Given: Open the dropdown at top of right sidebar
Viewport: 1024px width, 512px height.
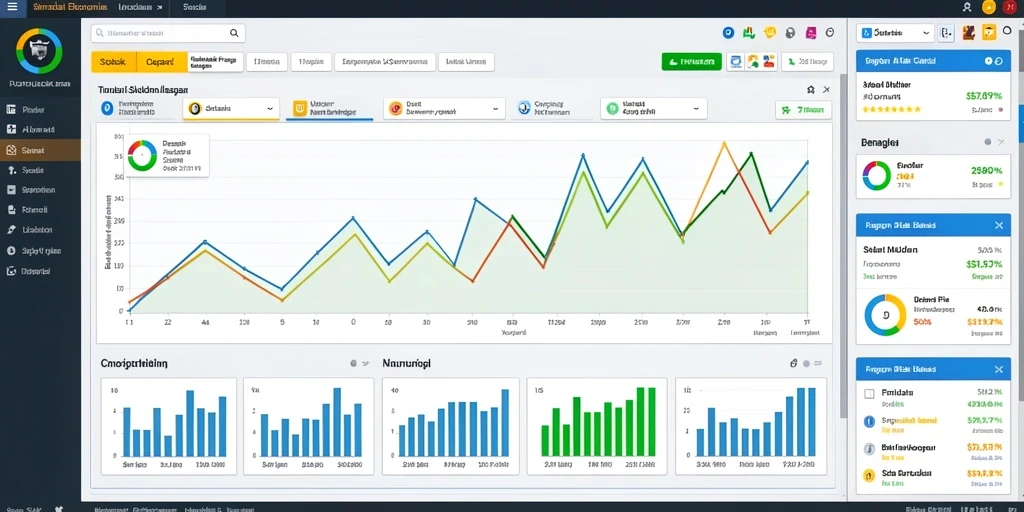Looking at the screenshot, I should point(895,33).
